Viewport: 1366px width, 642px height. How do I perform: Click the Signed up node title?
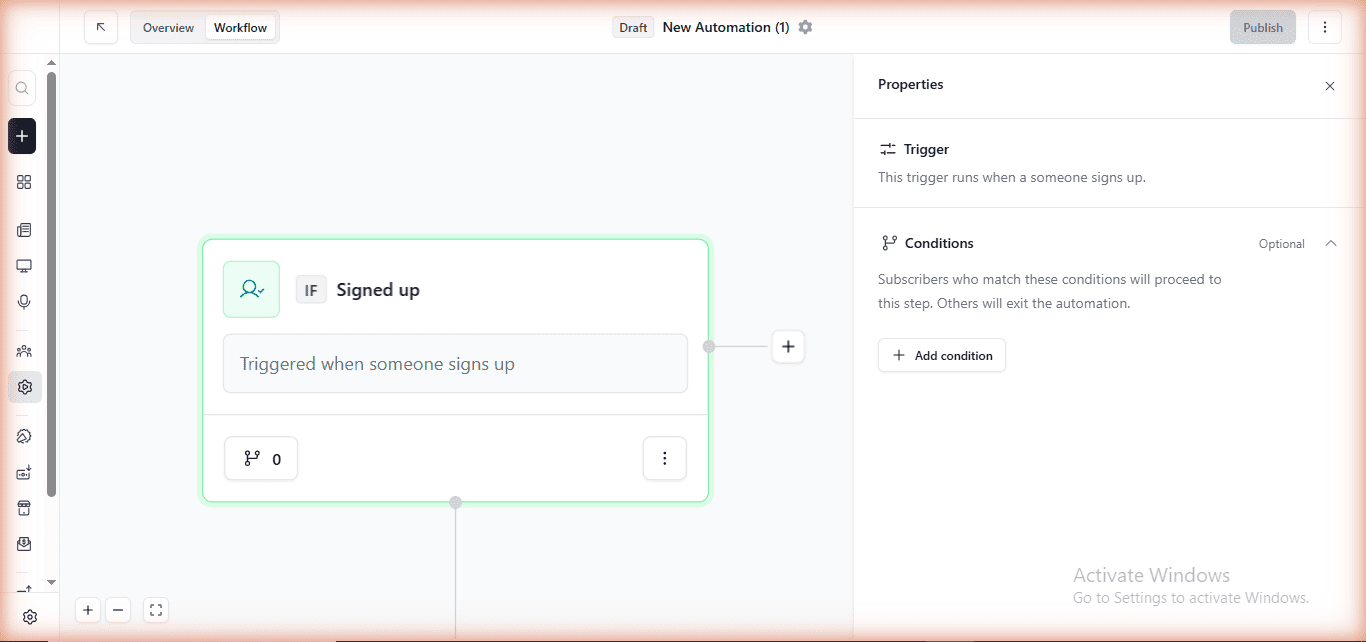[378, 290]
